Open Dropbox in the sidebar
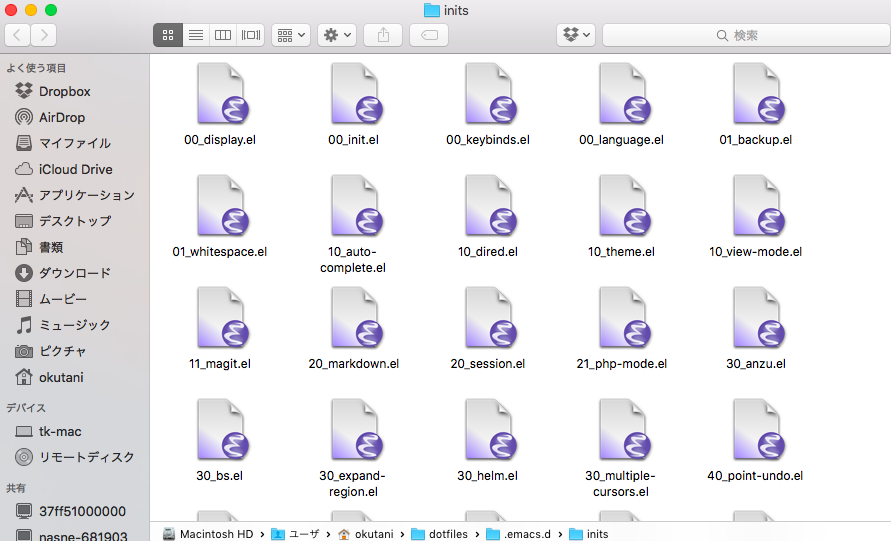Viewport: 891px width, 541px height. click(x=75, y=91)
